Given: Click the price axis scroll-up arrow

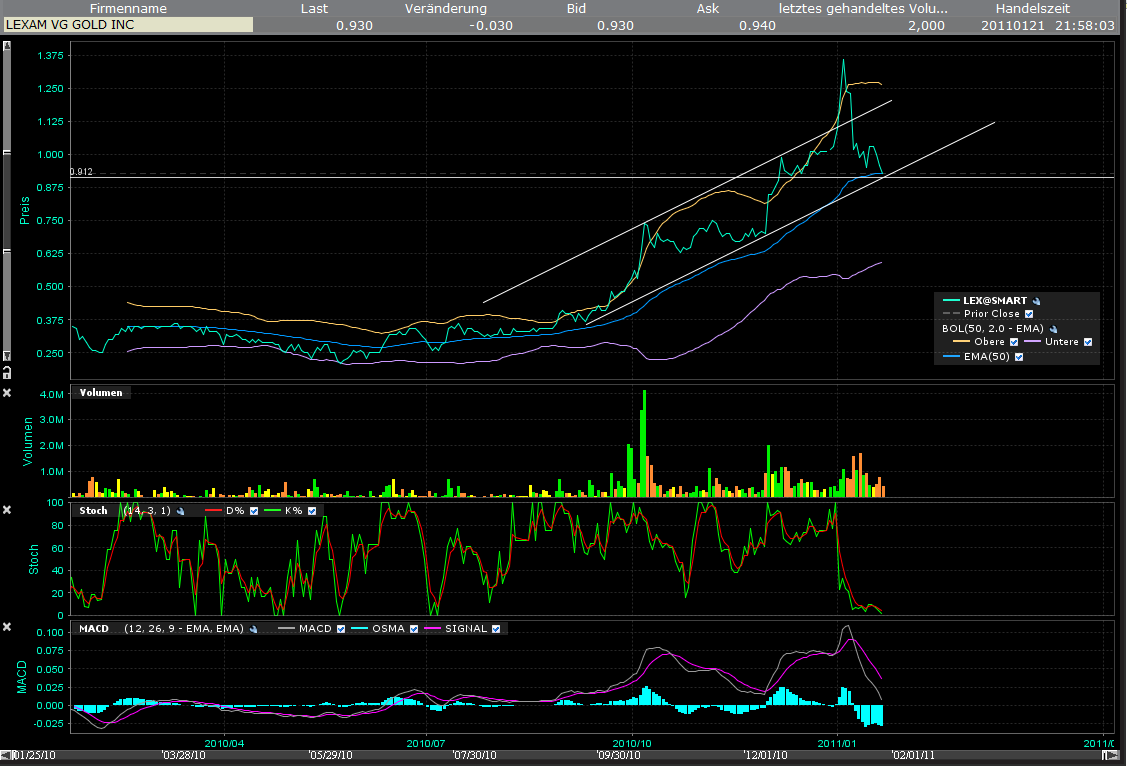Looking at the screenshot, I should coord(7,47).
